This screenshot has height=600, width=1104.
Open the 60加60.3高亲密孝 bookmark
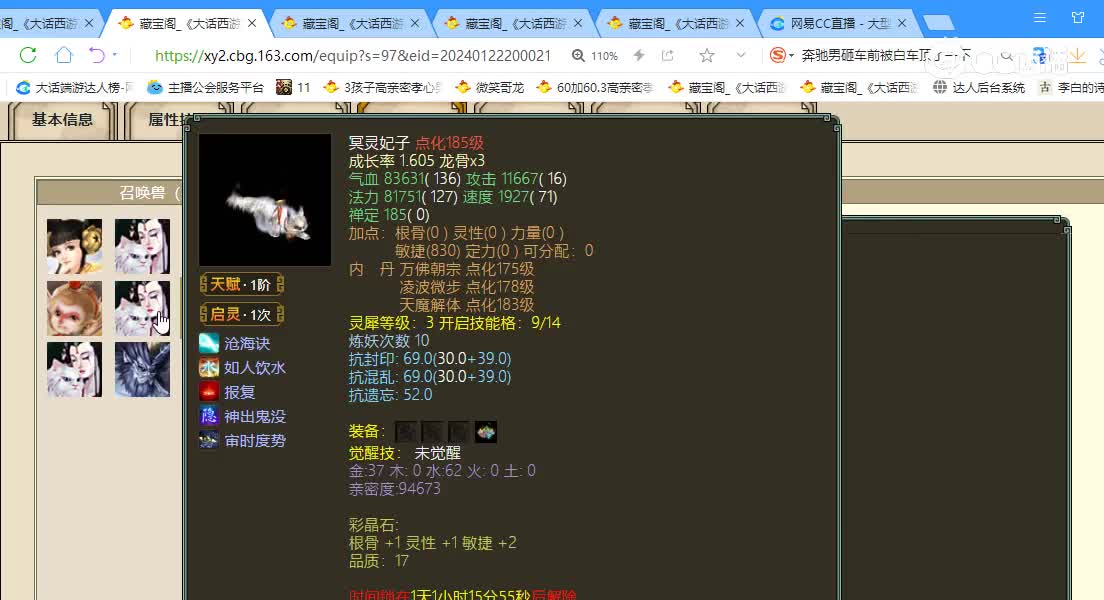coord(595,87)
